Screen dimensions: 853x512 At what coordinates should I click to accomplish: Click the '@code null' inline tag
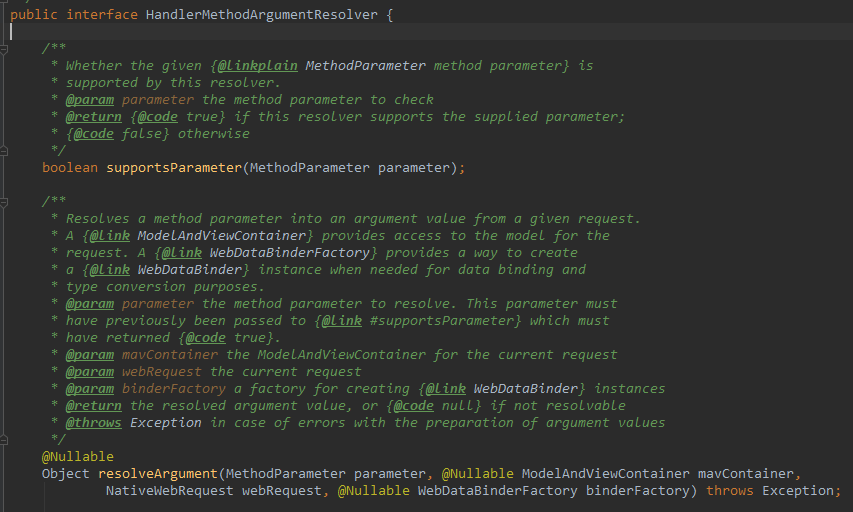[434, 406]
